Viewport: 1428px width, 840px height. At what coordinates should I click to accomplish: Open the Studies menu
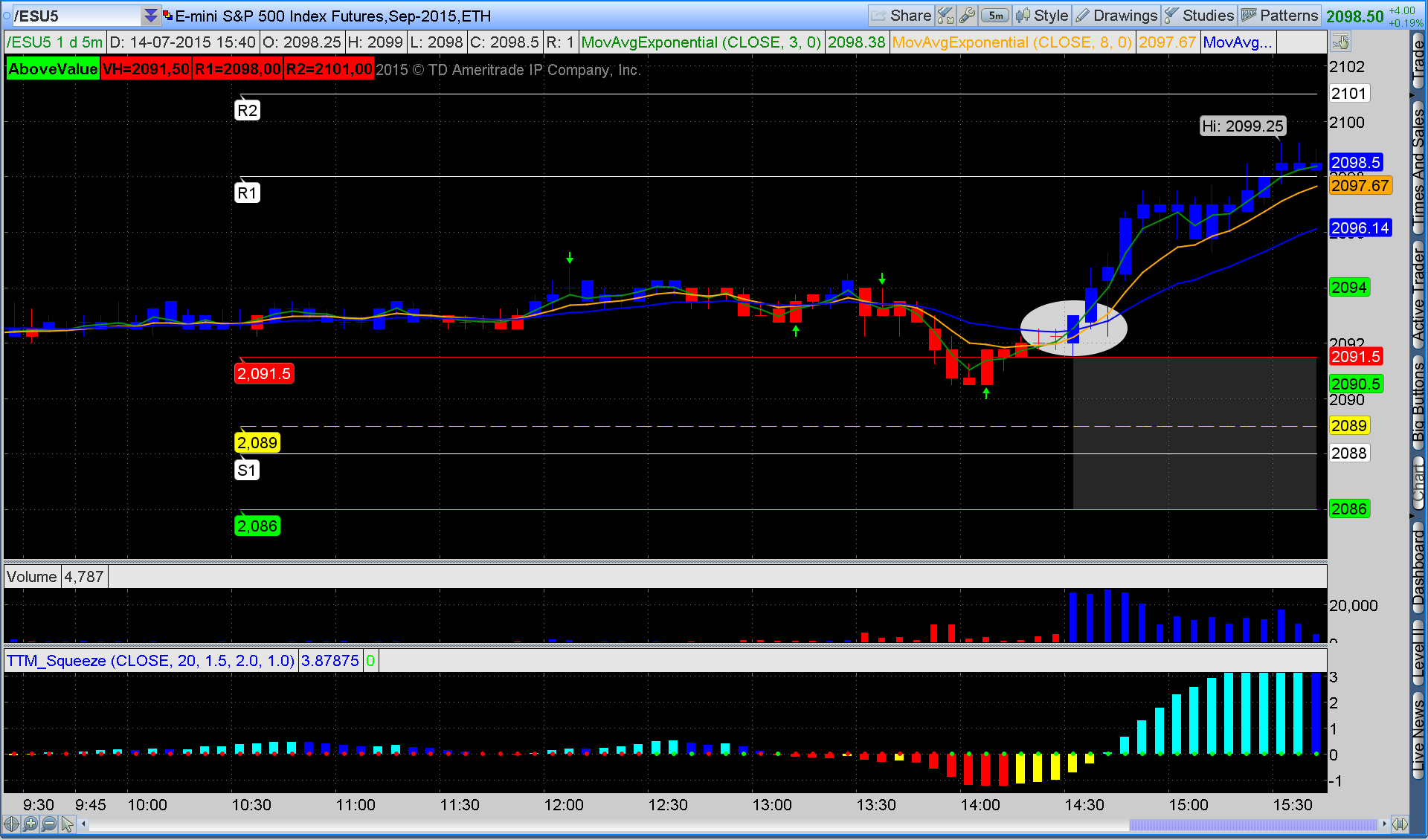pos(1199,16)
